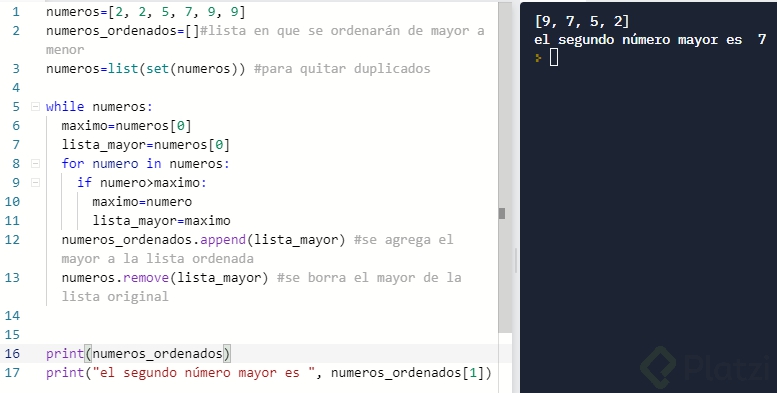Collapse the for loop fold at line 8
The width and height of the screenshot is (777, 393).
[35, 163]
